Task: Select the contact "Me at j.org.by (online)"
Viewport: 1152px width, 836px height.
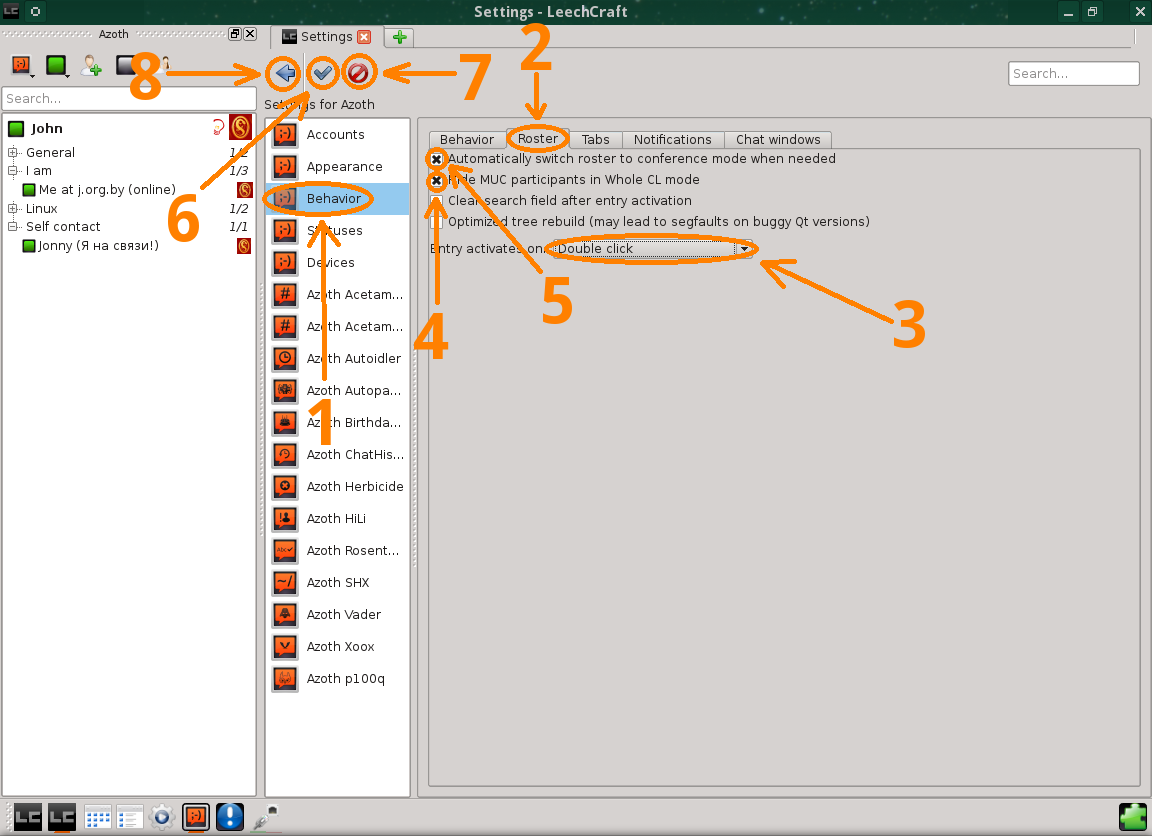Action: pyautogui.click(x=107, y=190)
